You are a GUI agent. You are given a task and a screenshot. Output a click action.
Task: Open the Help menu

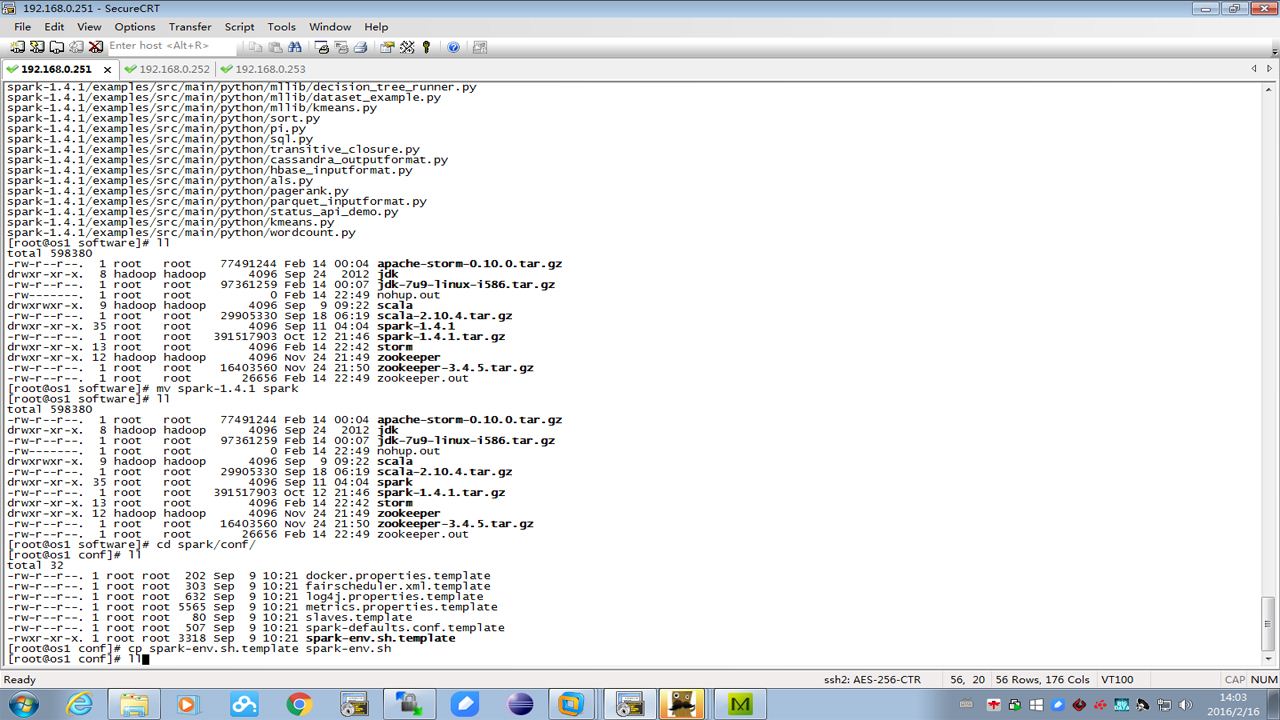(x=376, y=27)
